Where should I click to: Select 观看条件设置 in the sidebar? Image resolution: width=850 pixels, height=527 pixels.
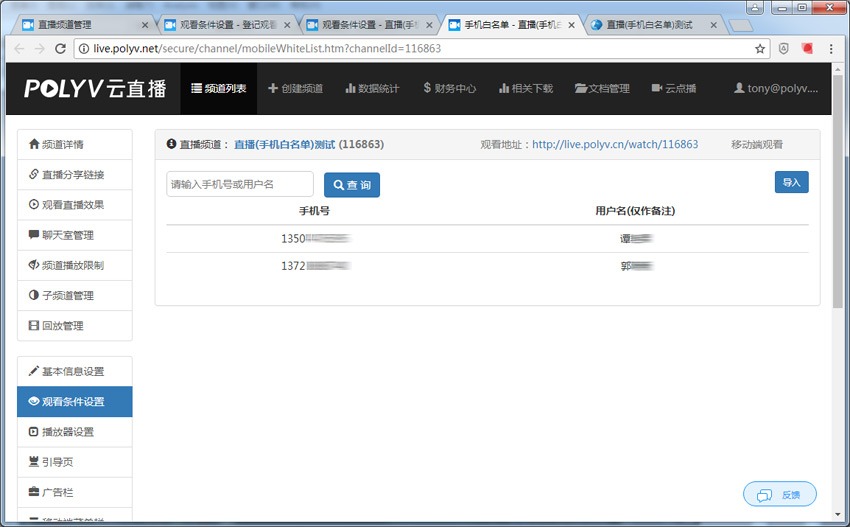pos(75,401)
